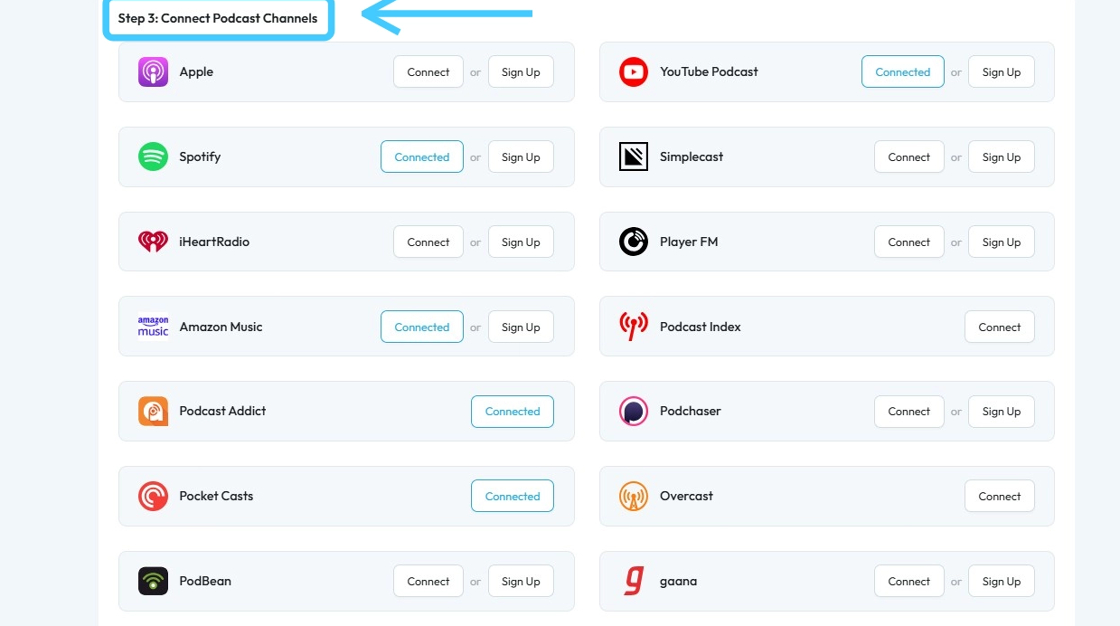Click the iHeartRadio heart icon
The image size is (1120, 626).
[153, 242]
